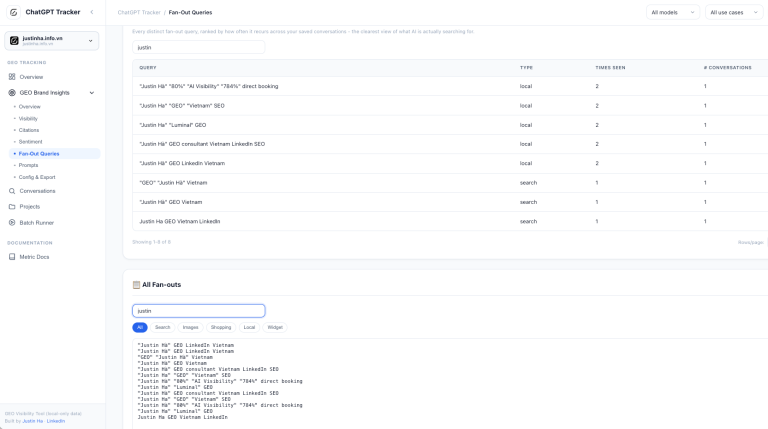Click the "Justin Hà" GEO Vietnam table row
Image resolution: width=768 pixels, height=429 pixels.
[x=450, y=202]
